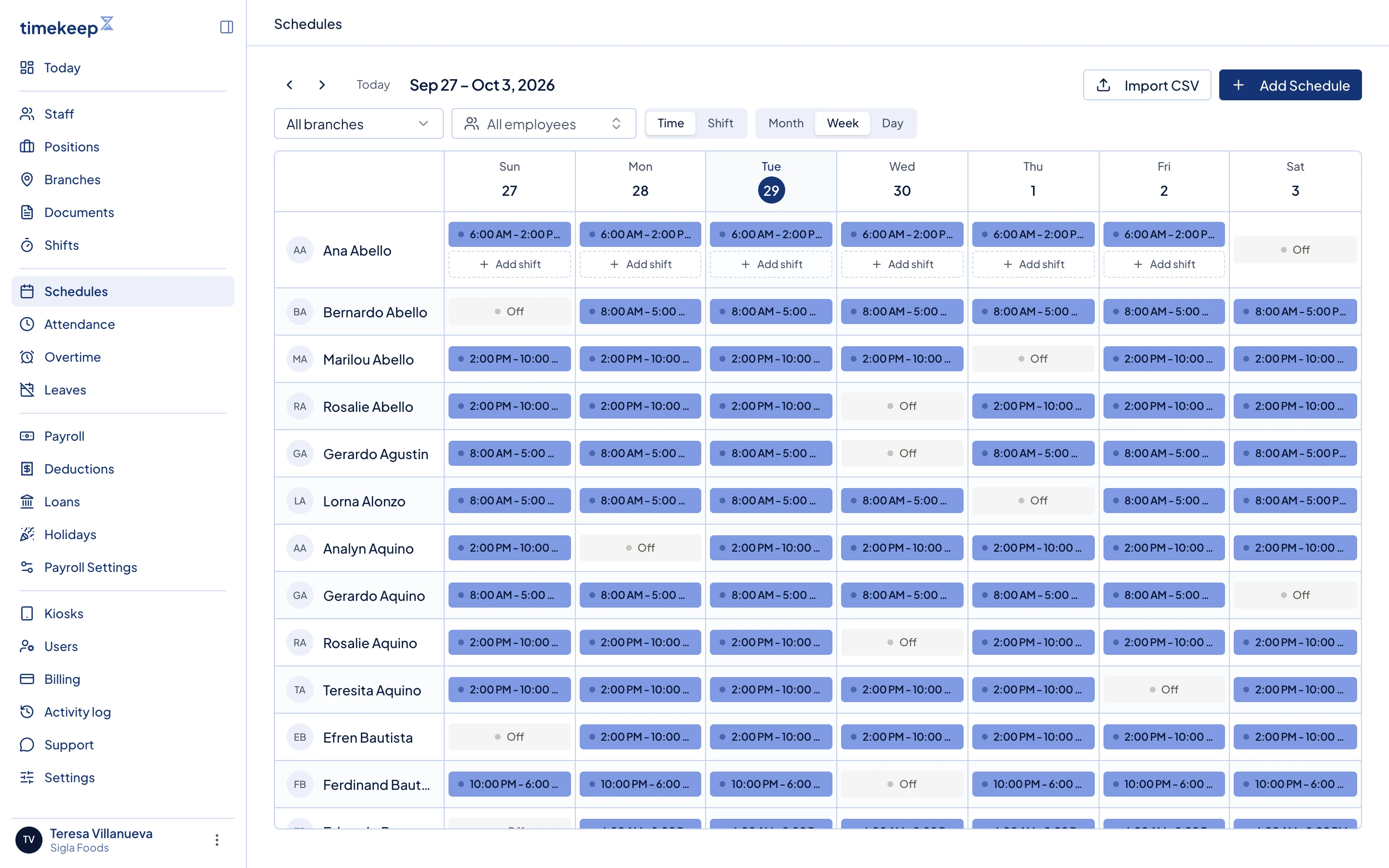Open Attendance clock icon
This screenshot has height=868, width=1389.
(27, 325)
